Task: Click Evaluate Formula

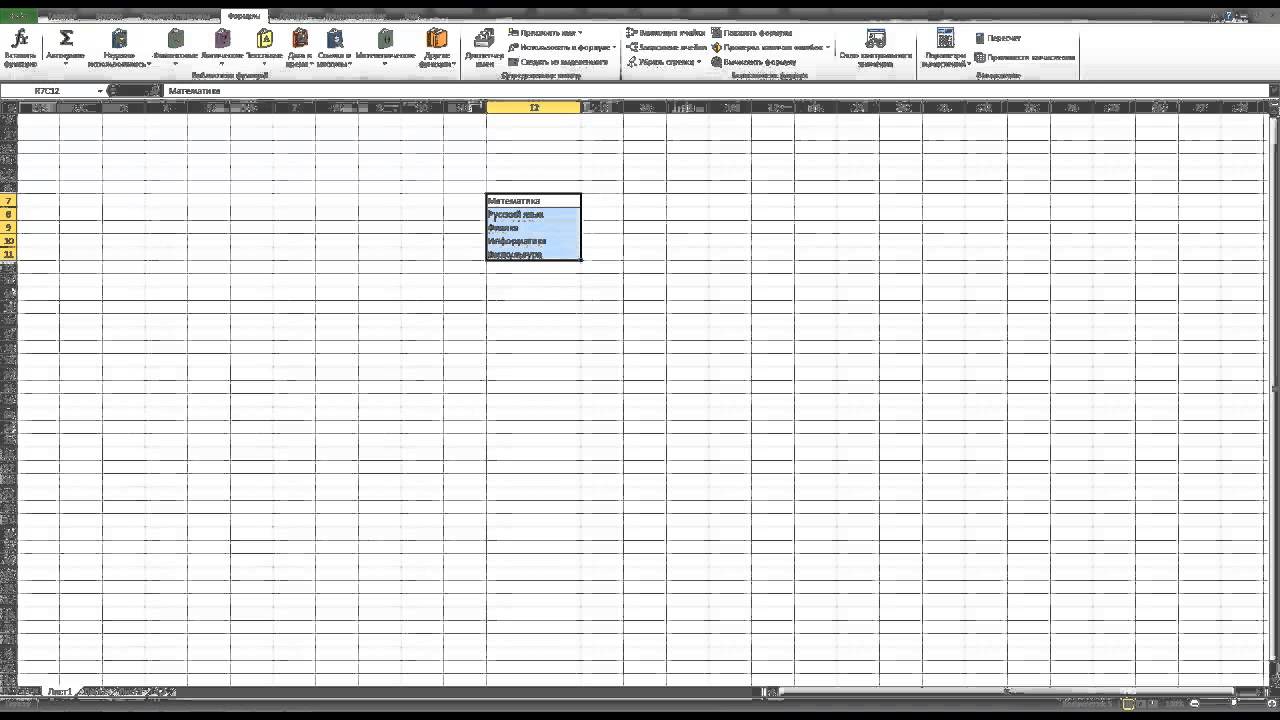Action: pos(753,62)
